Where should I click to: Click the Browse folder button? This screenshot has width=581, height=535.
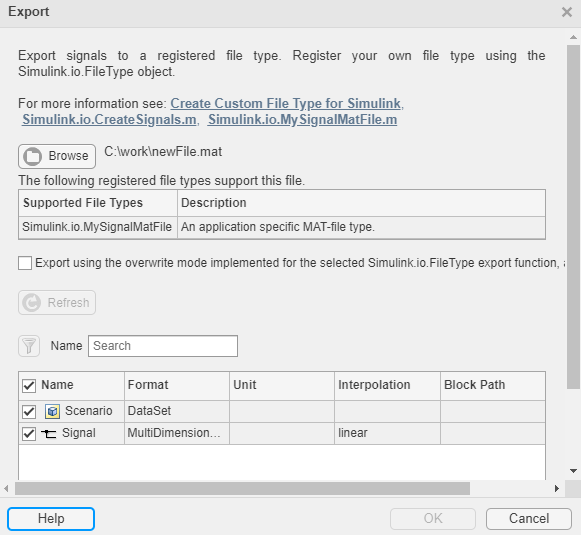point(57,156)
